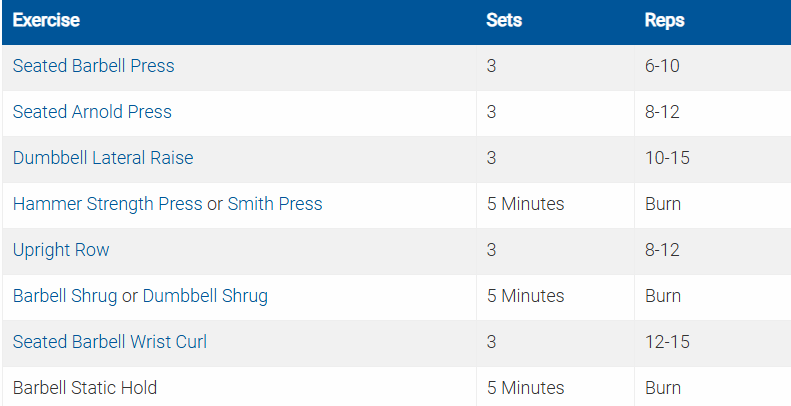Click the 10-15 reps cell

pos(667,158)
